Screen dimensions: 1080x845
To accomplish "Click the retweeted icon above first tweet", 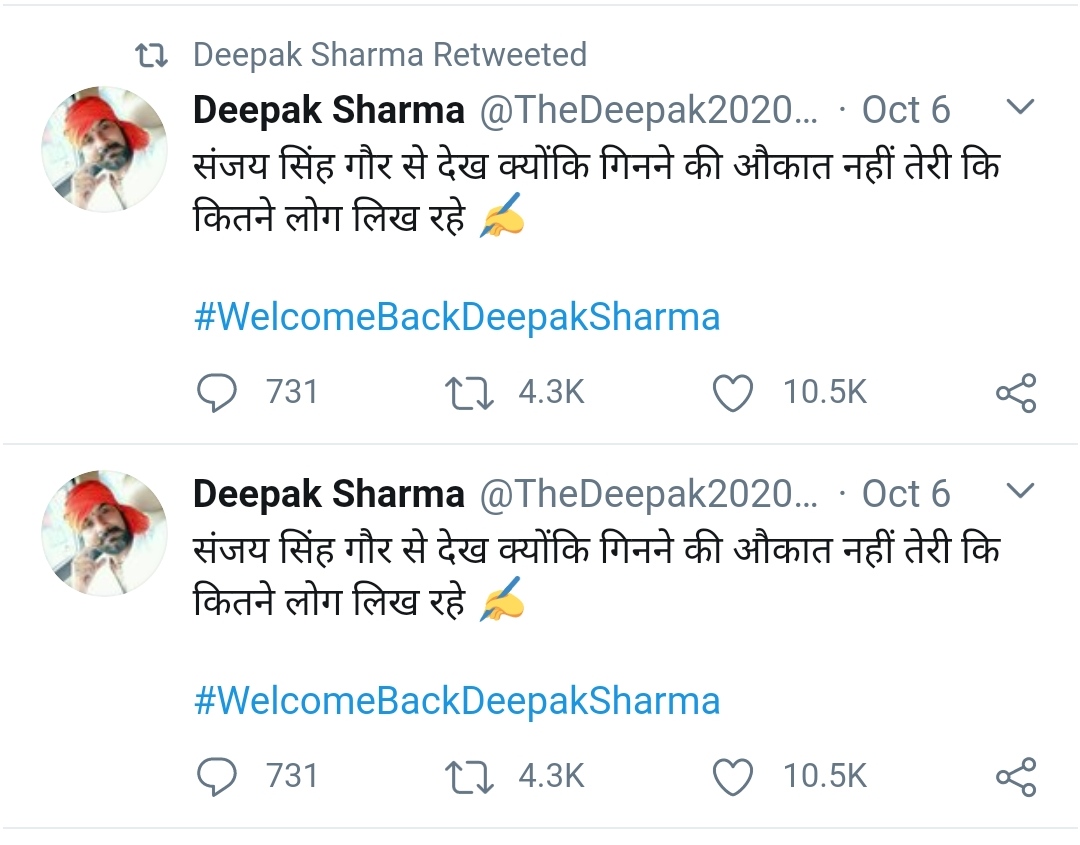I will click(152, 55).
